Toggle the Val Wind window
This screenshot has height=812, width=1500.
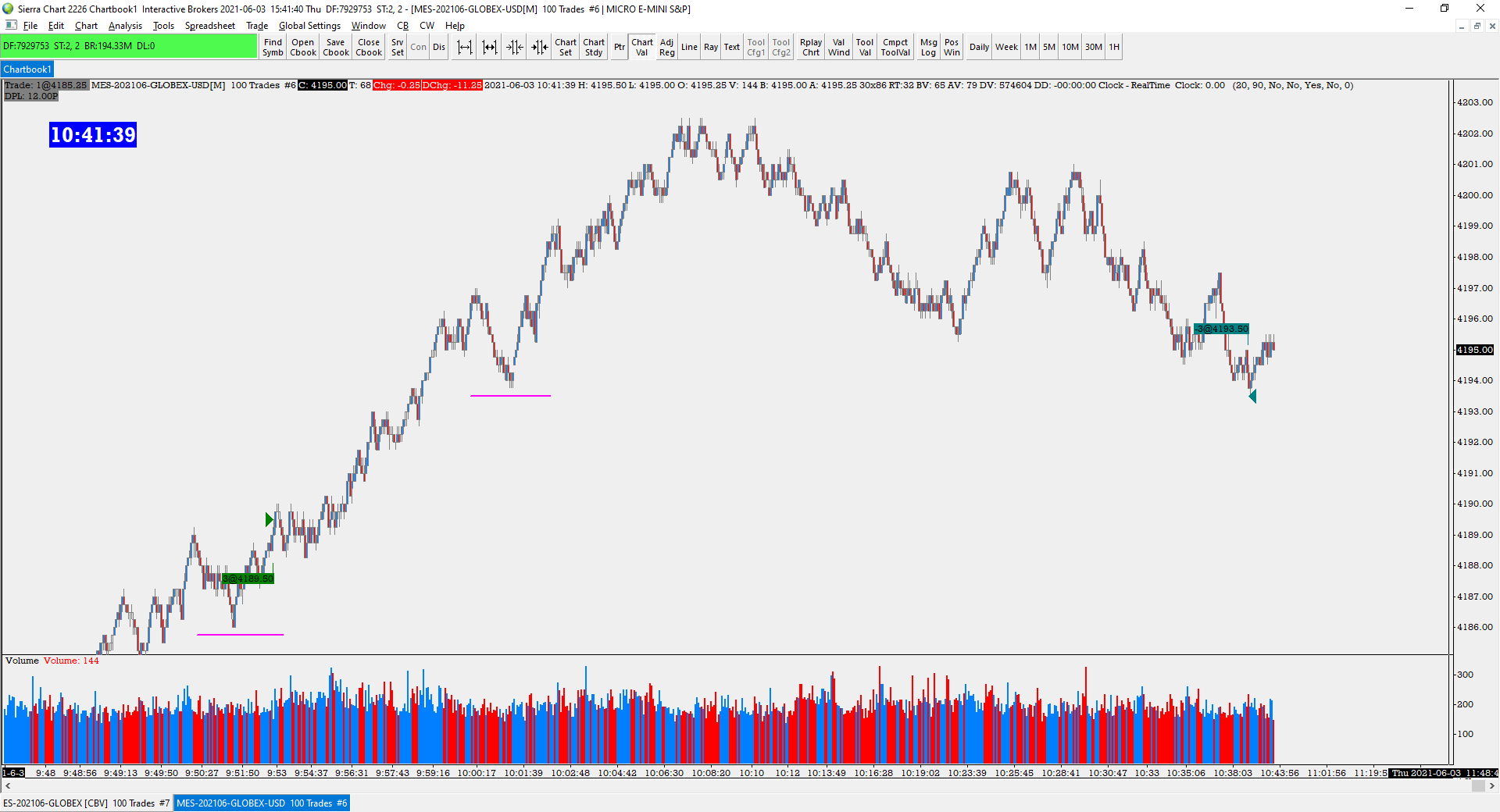click(839, 47)
